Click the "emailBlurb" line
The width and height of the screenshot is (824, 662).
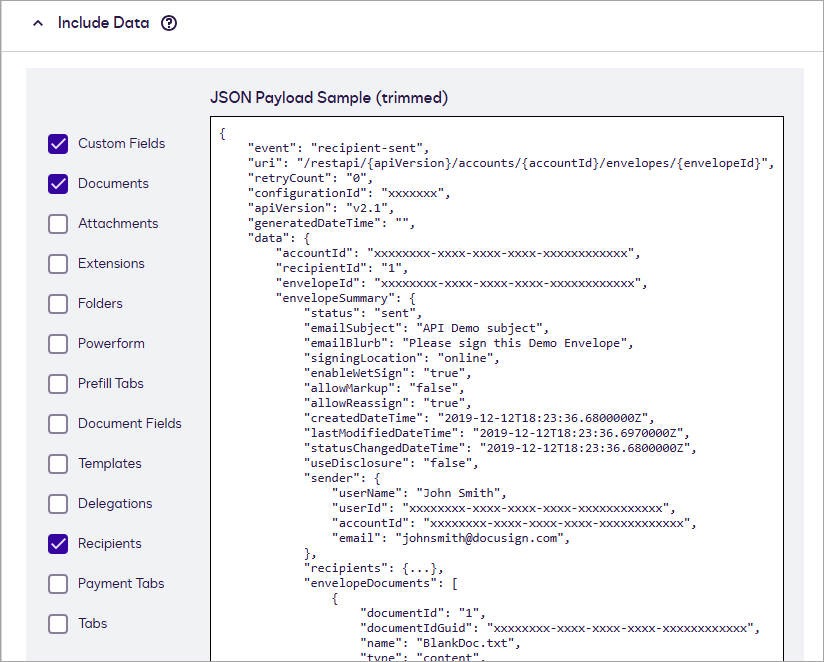click(469, 343)
